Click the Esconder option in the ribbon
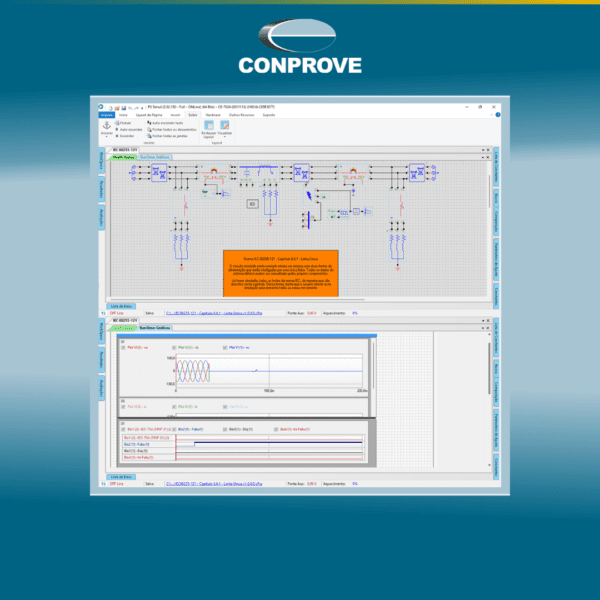 (124, 136)
